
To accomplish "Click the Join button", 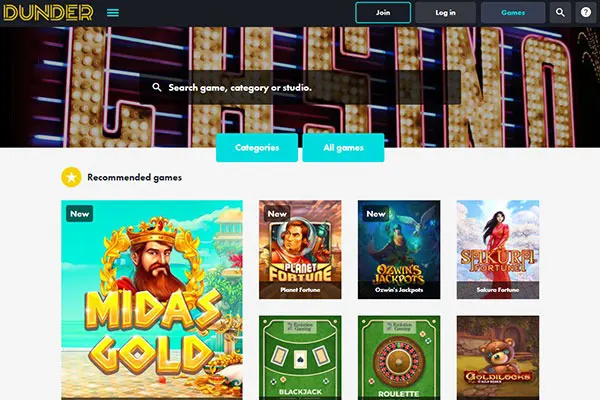I will tap(383, 13).
